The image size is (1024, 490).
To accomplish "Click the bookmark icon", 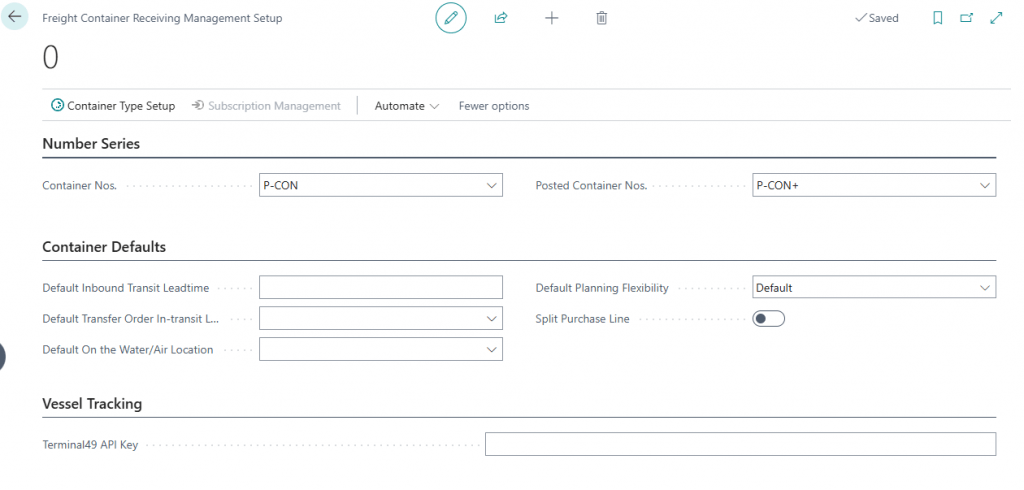I will (938, 18).
